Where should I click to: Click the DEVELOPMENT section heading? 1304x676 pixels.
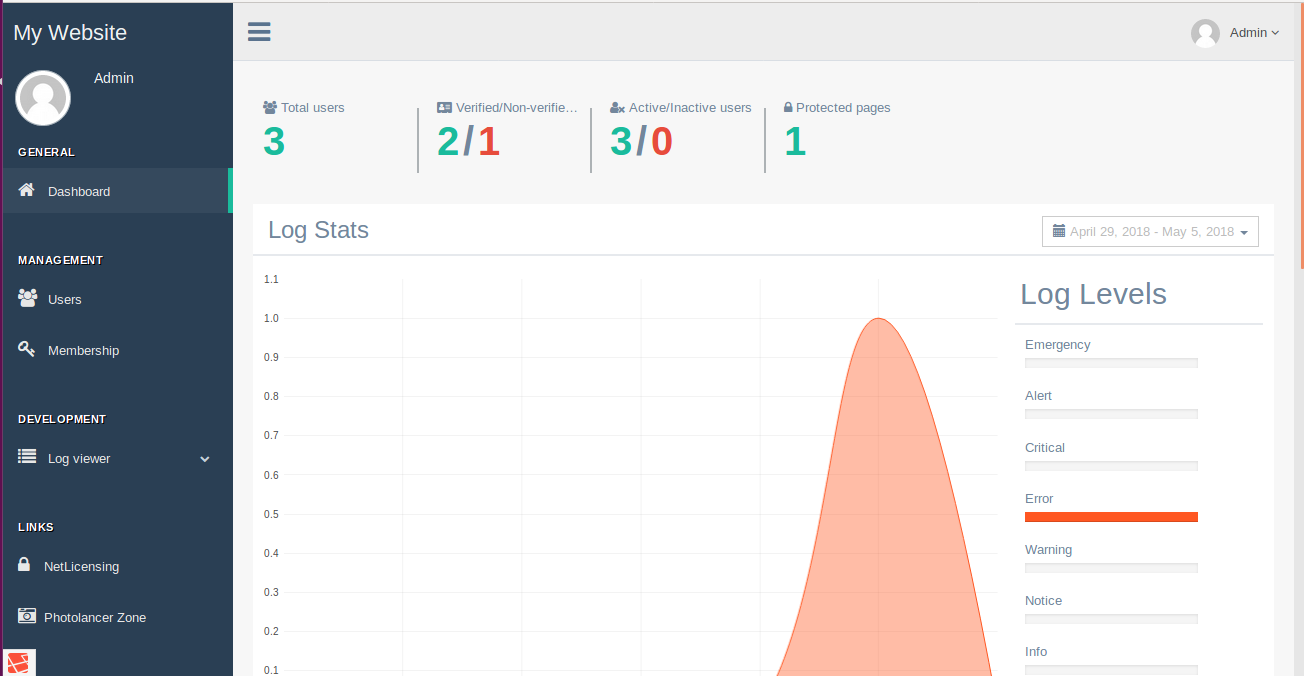(62, 419)
